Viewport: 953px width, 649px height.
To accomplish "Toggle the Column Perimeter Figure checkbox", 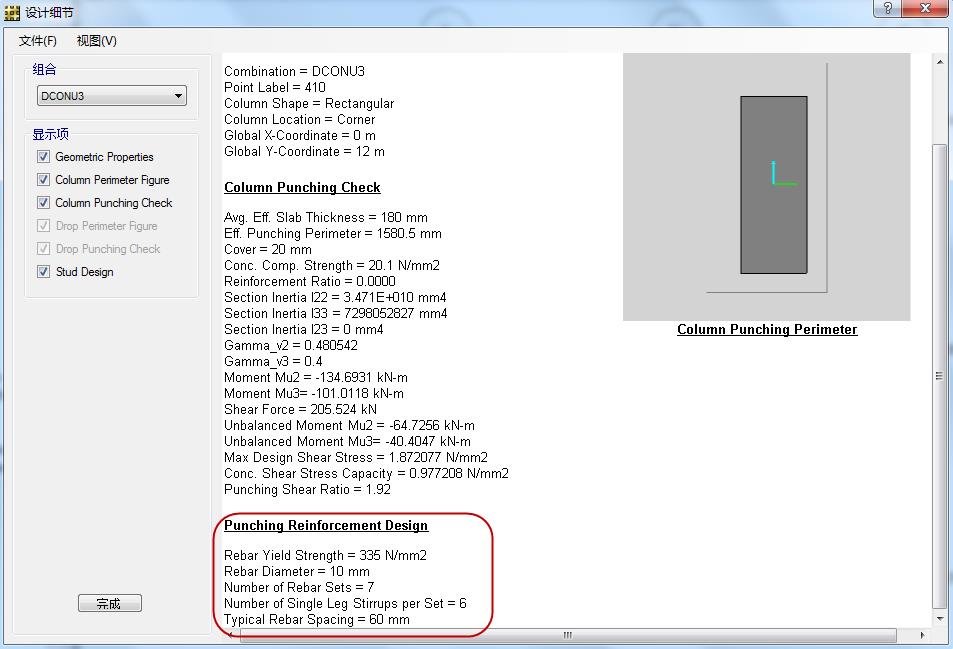I will (x=43, y=180).
